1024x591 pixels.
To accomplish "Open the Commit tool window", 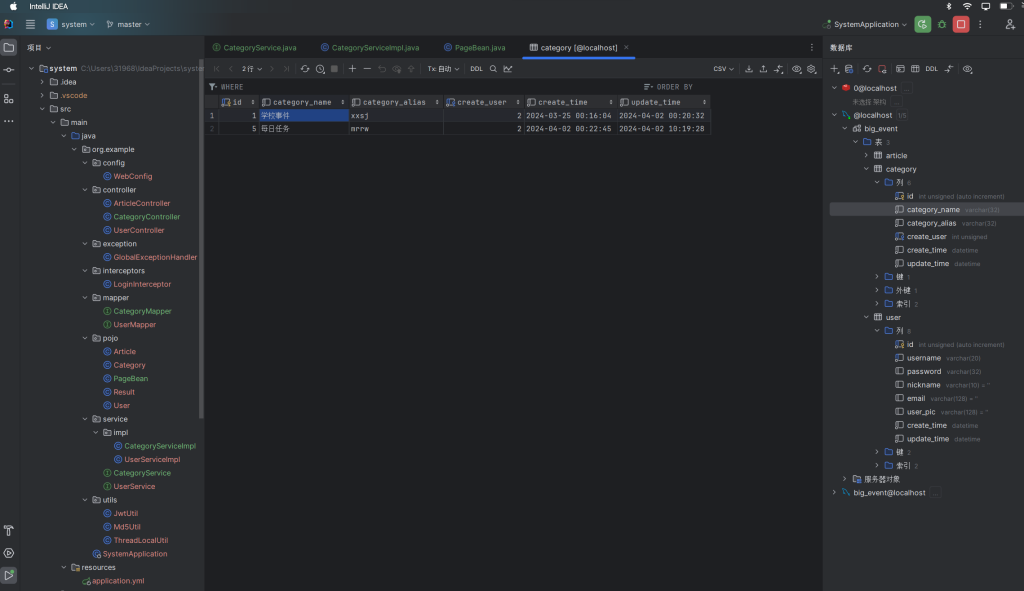I will pyautogui.click(x=9, y=69).
